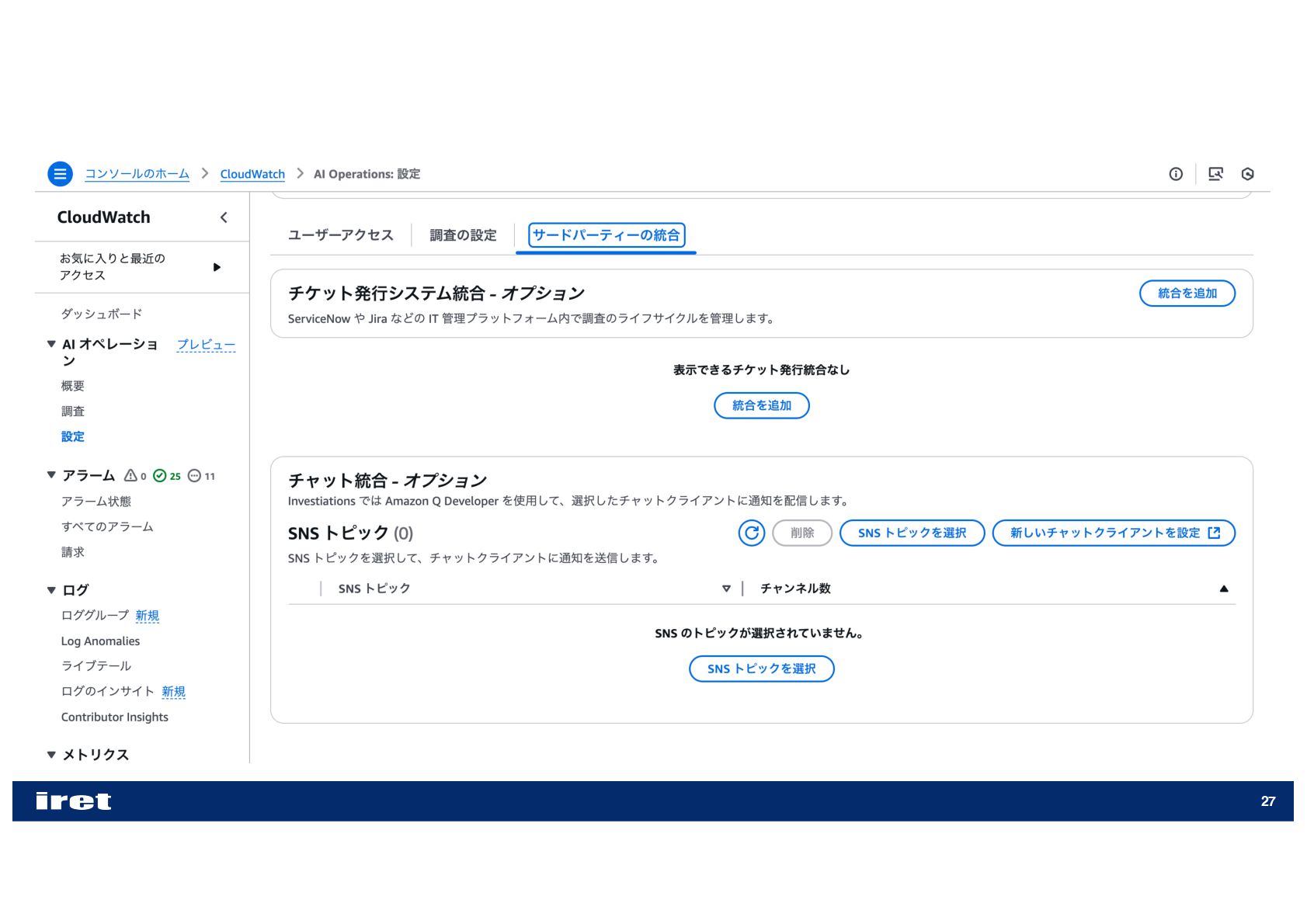Click SNS トピックを選択 next to the refresh icon
The image size is (1307, 924).
coord(912,533)
